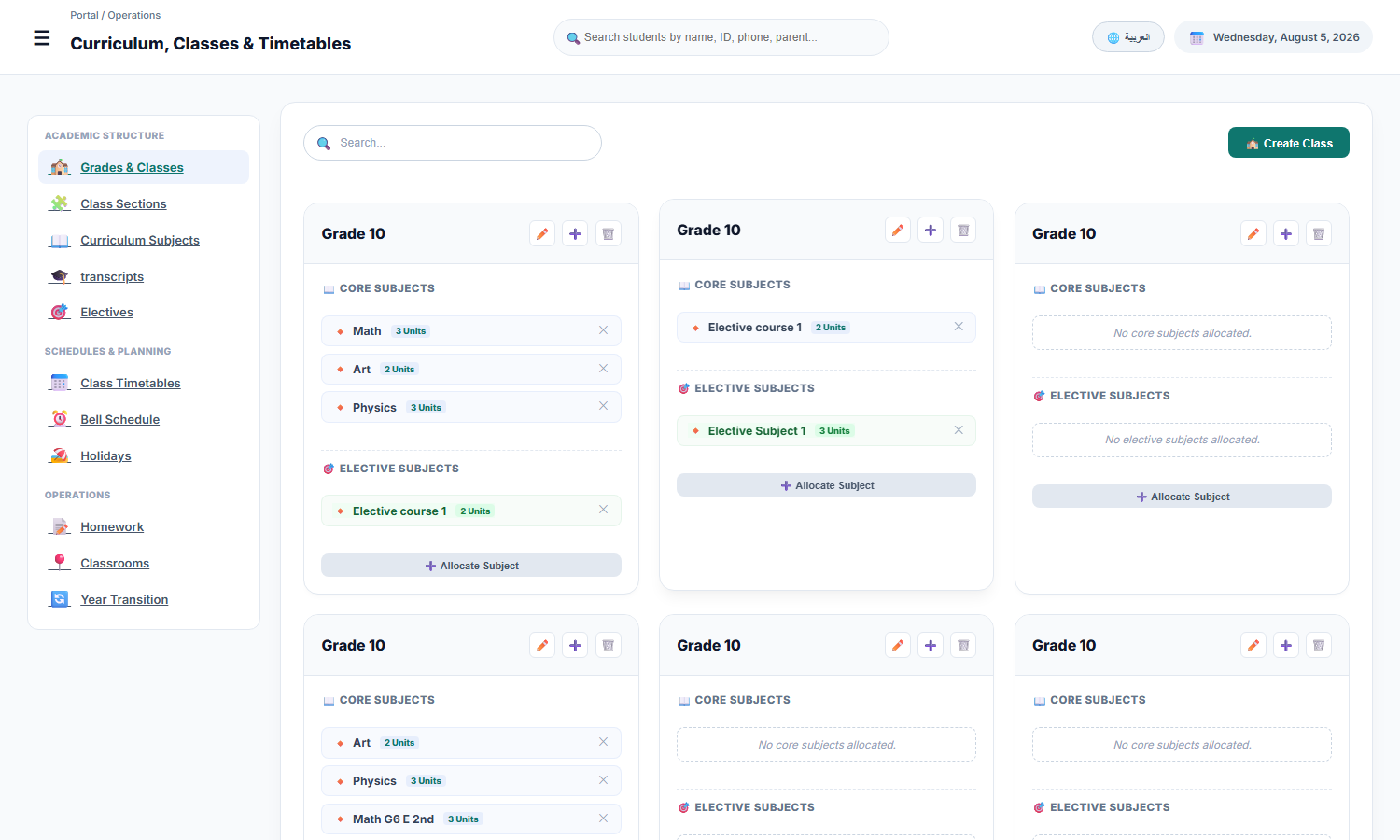Click the Create Class button
This screenshot has height=840, width=1400.
(x=1288, y=143)
